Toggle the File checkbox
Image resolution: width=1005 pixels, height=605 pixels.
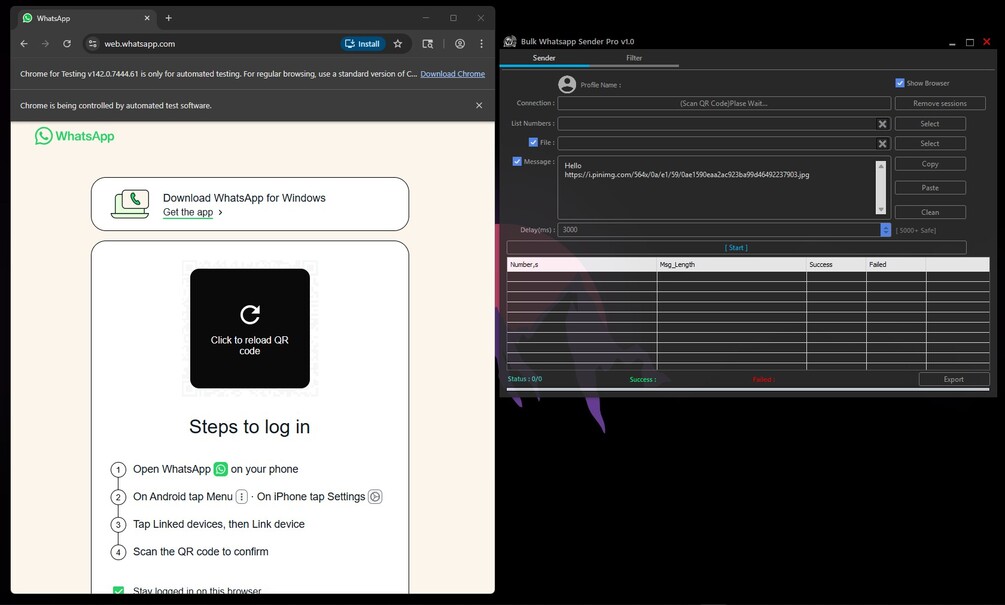click(x=533, y=142)
